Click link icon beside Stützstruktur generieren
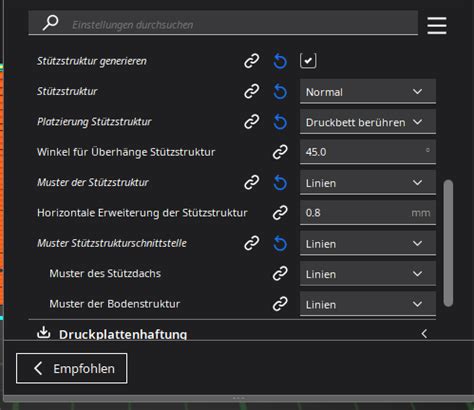Image resolution: width=474 pixels, height=410 pixels. 252,61
